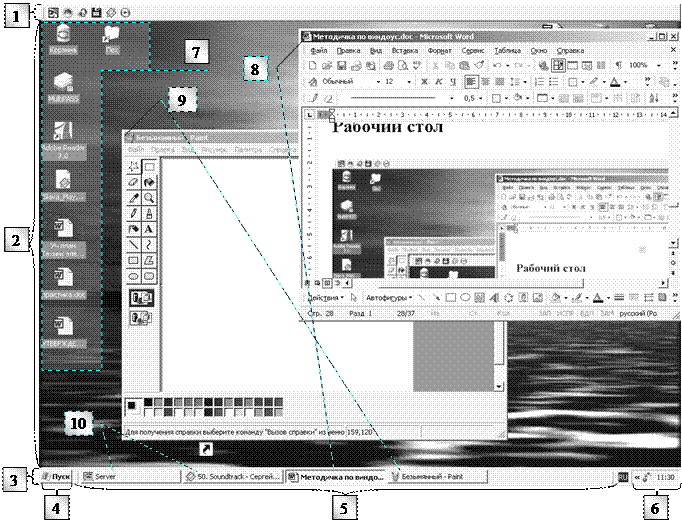Open the style dropdown showing Обычный
Screen dimensions: 682x522
click(378, 82)
